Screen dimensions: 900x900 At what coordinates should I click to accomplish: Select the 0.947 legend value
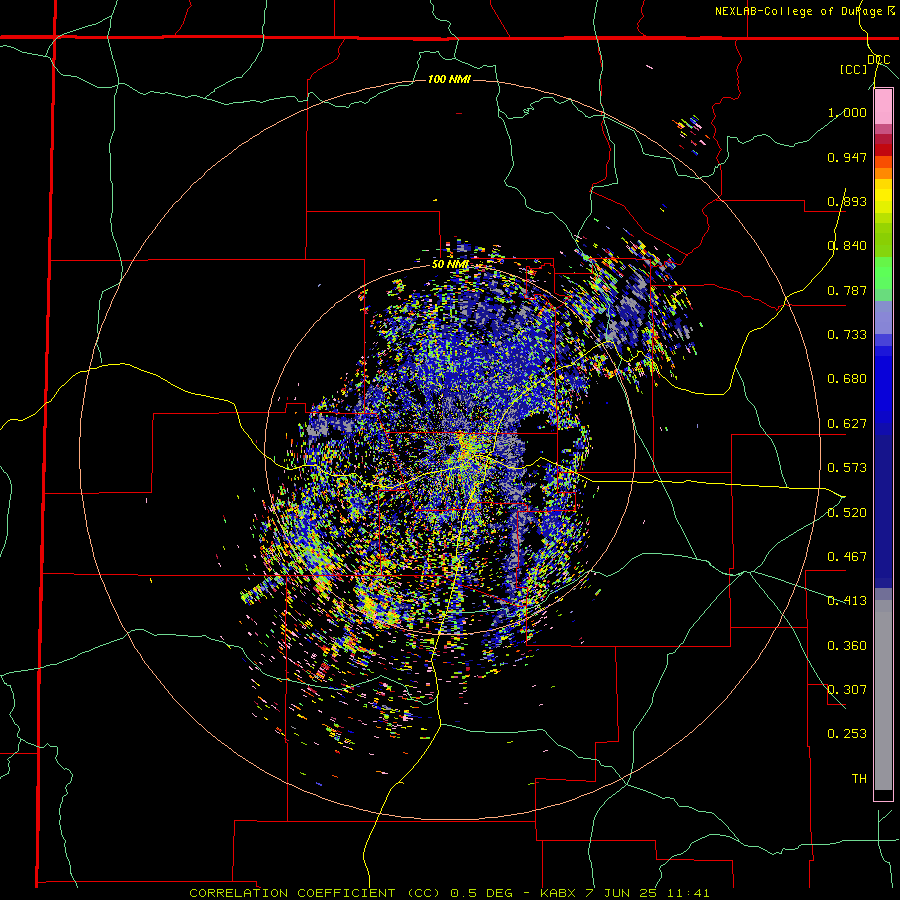click(x=847, y=157)
